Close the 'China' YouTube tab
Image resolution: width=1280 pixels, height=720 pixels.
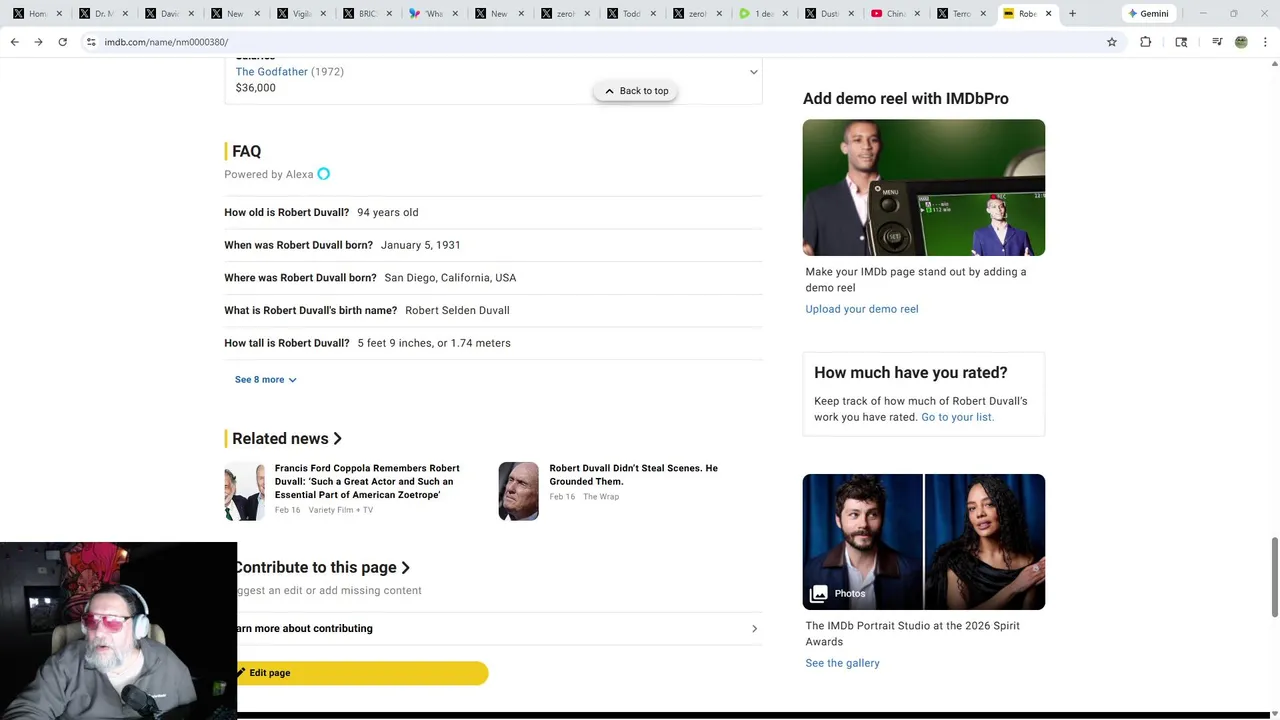[916, 14]
